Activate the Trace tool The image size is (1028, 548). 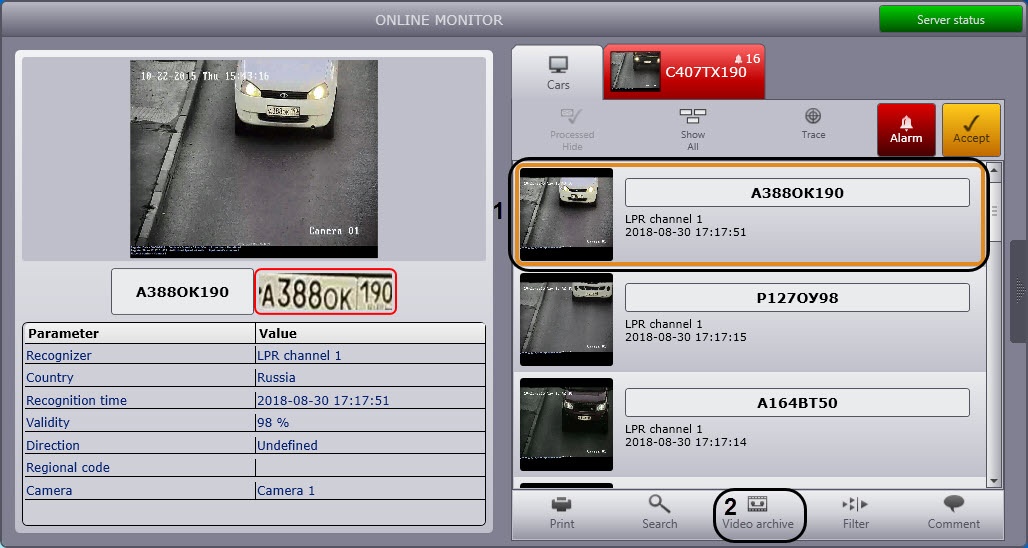point(813,125)
